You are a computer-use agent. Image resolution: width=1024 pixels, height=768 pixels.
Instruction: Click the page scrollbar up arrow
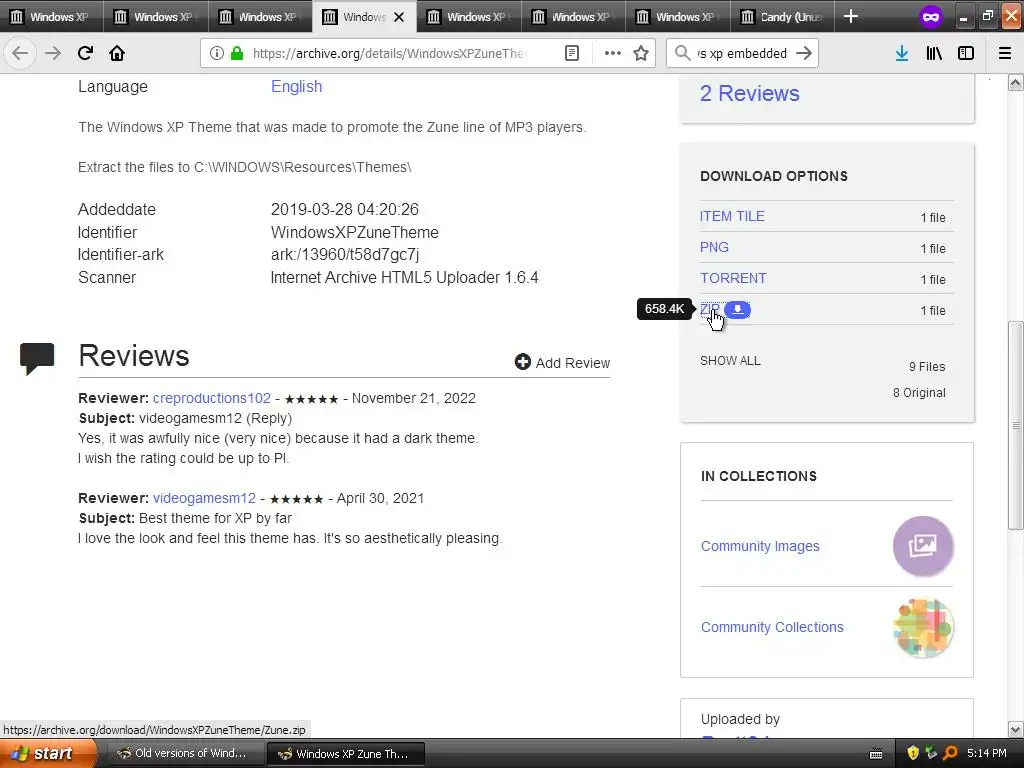pyautogui.click(x=1015, y=82)
